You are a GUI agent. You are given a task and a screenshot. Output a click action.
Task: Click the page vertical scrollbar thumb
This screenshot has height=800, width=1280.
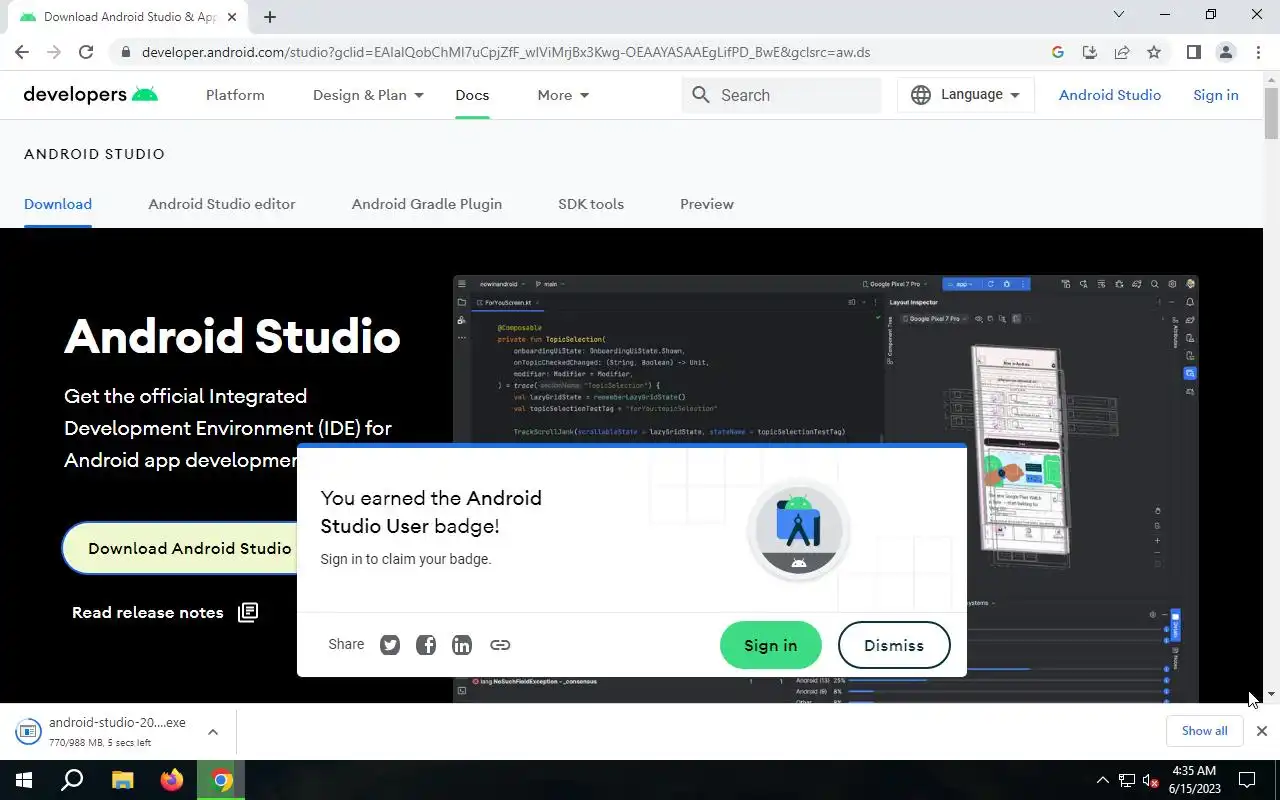[x=1271, y=113]
